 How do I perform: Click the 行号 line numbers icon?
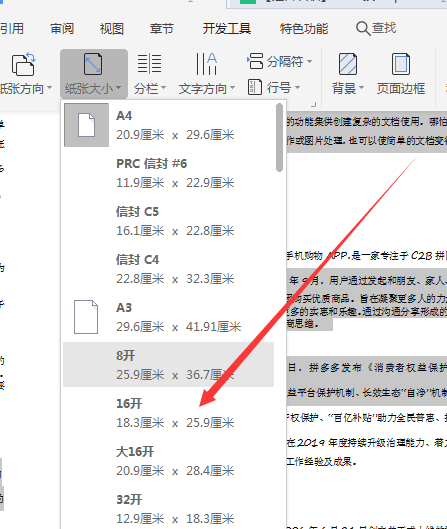(255, 87)
